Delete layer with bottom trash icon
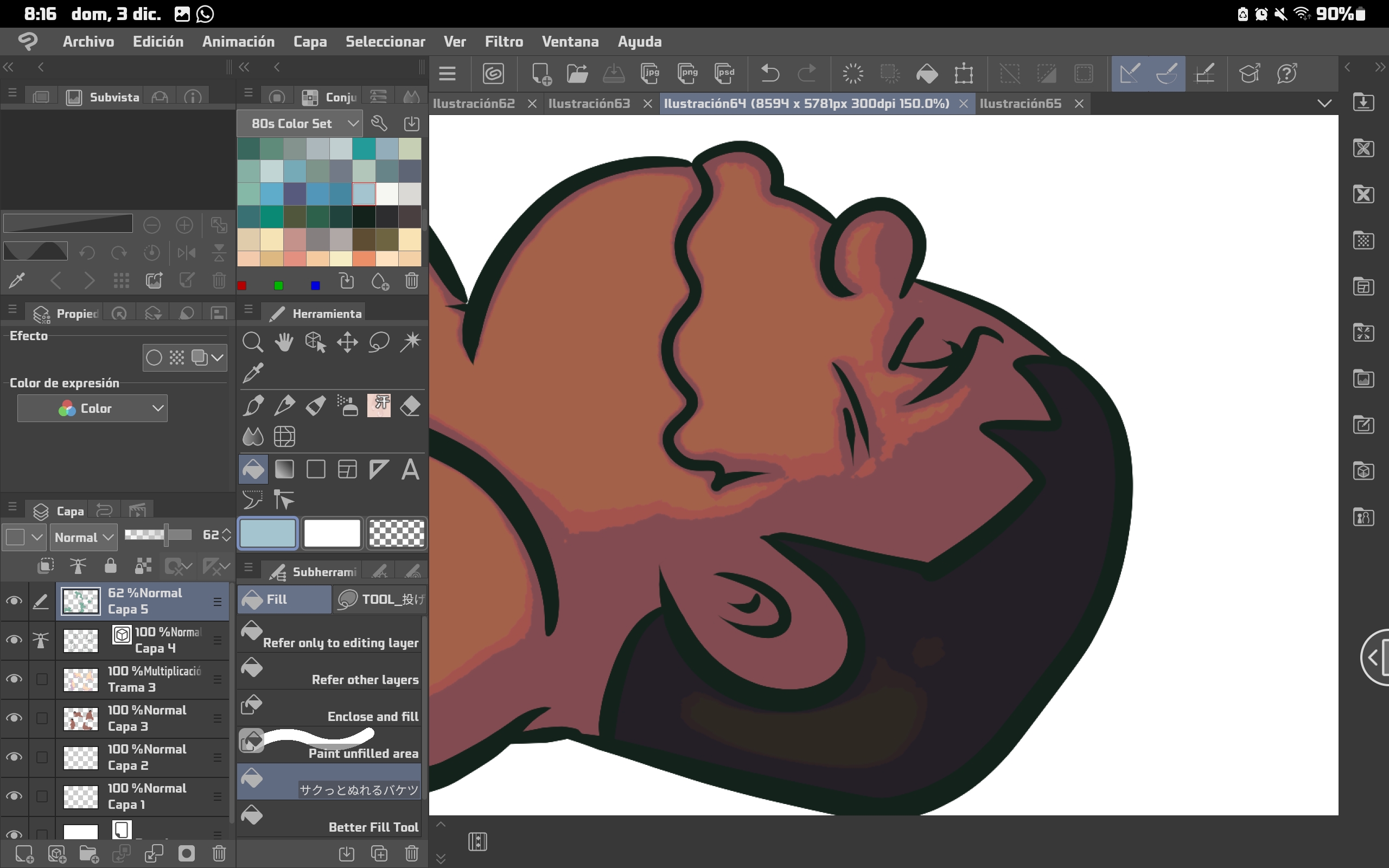 coord(219,854)
